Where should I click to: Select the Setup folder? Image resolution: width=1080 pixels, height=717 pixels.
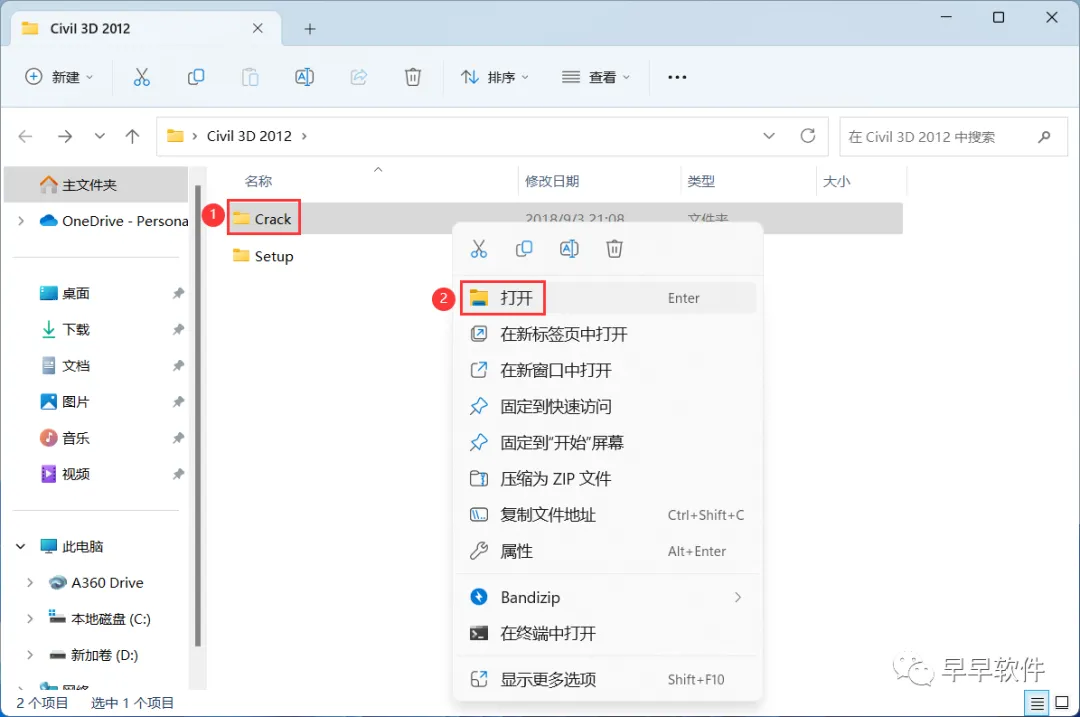263,256
